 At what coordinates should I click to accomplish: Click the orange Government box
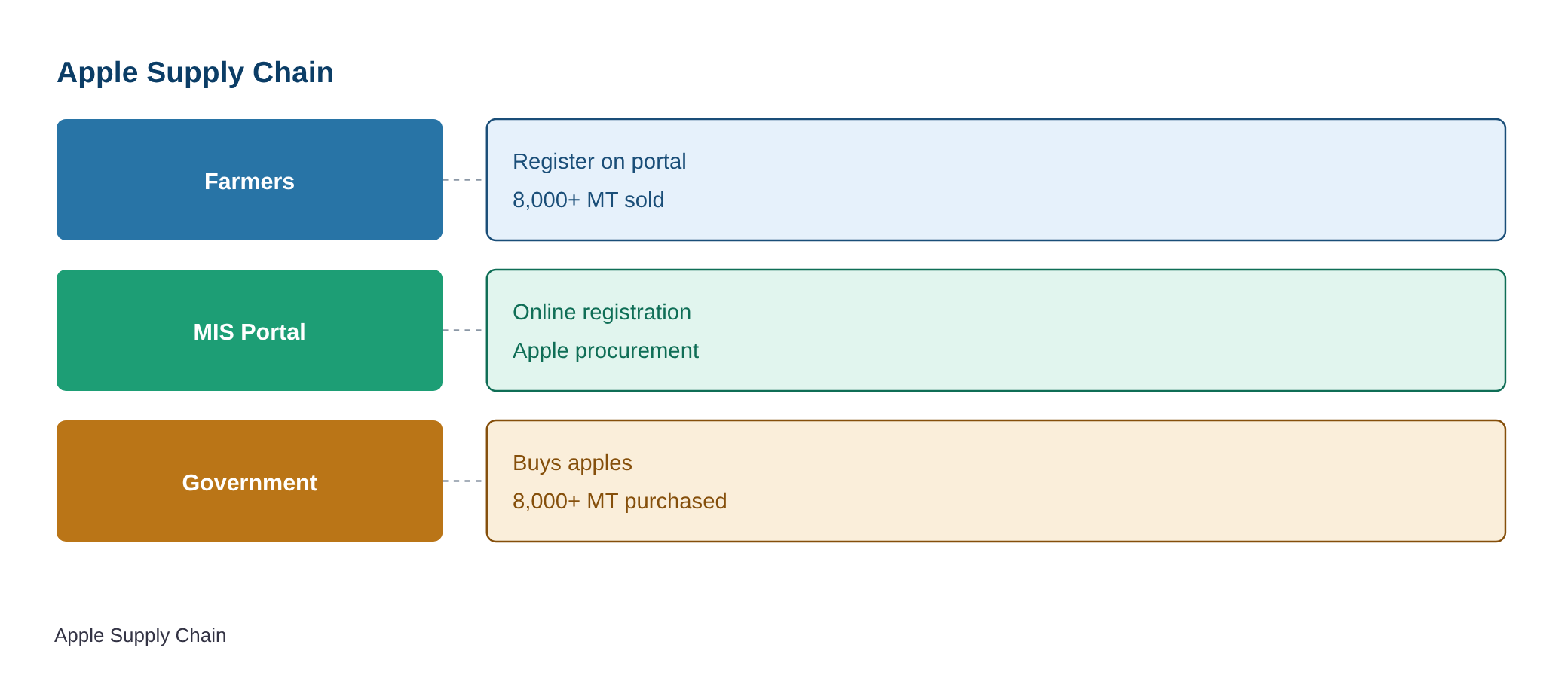tap(250, 481)
